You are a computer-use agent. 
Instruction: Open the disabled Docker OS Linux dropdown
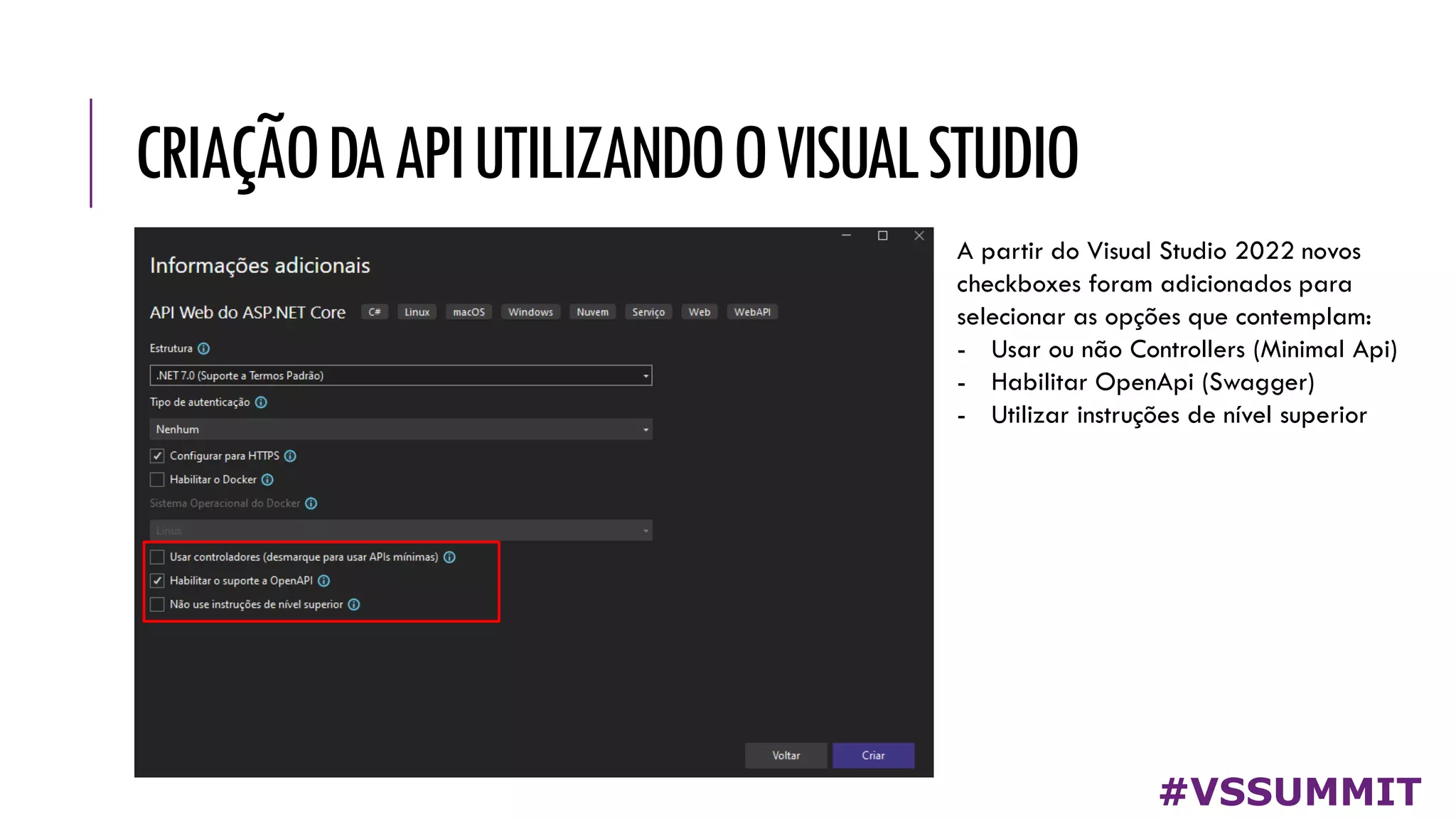pyautogui.click(x=401, y=530)
